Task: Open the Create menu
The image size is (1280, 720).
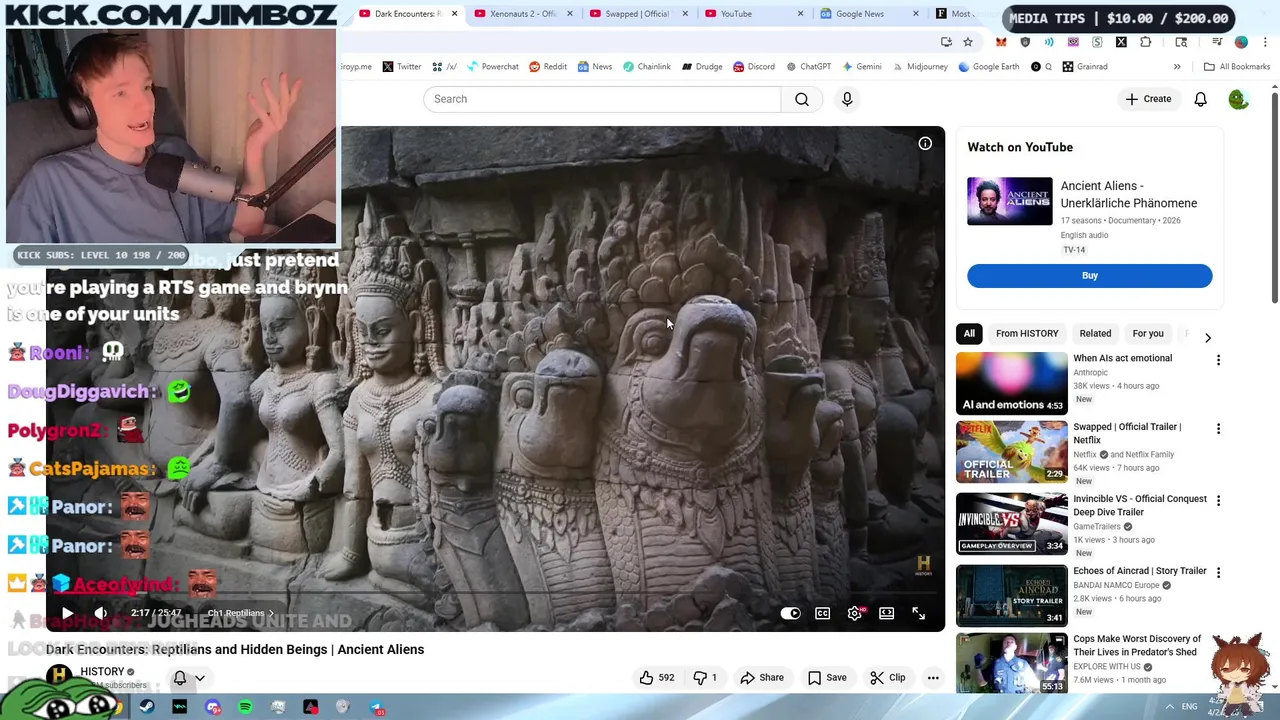Action: pyautogui.click(x=1148, y=99)
